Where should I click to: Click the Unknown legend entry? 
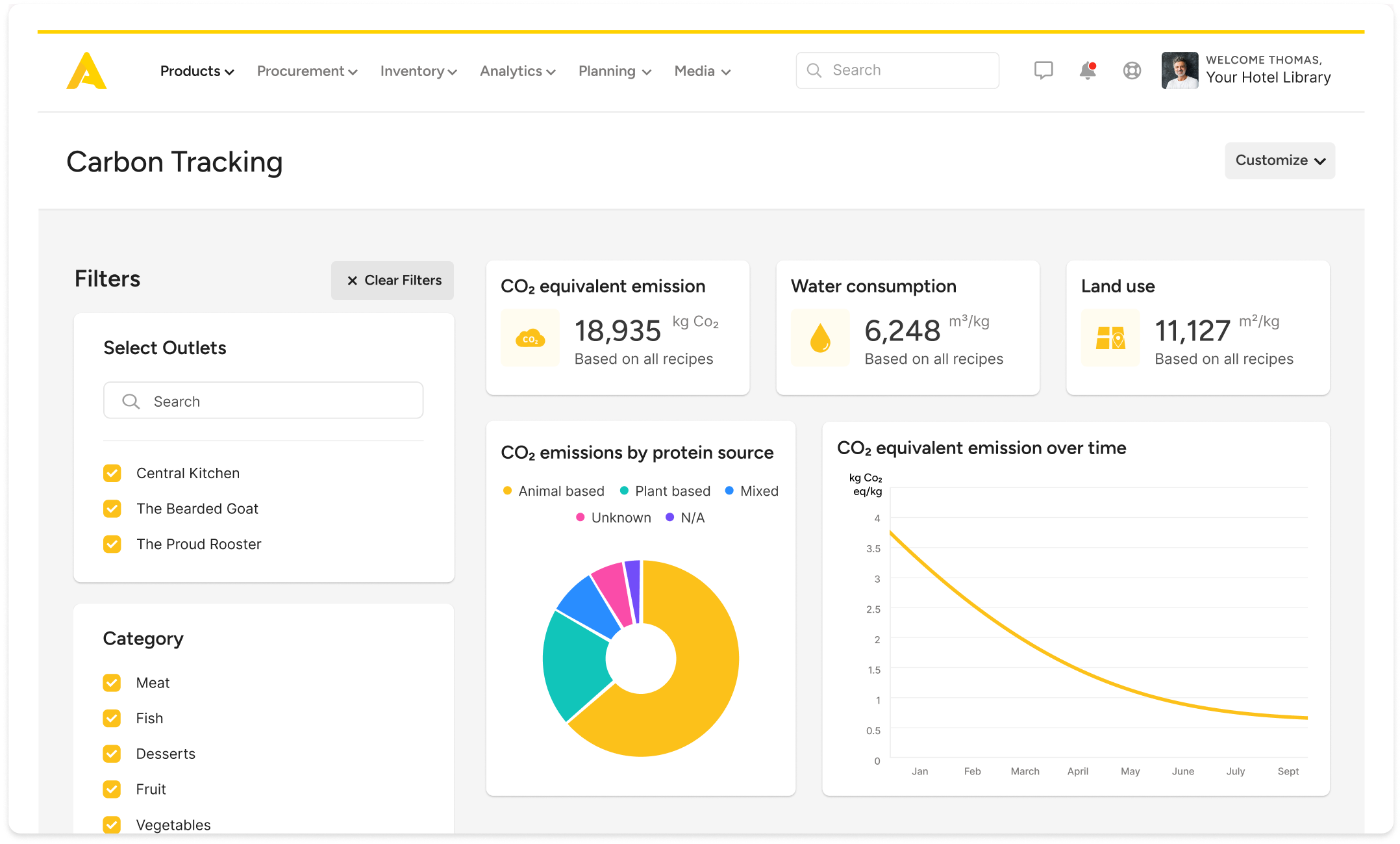click(614, 517)
